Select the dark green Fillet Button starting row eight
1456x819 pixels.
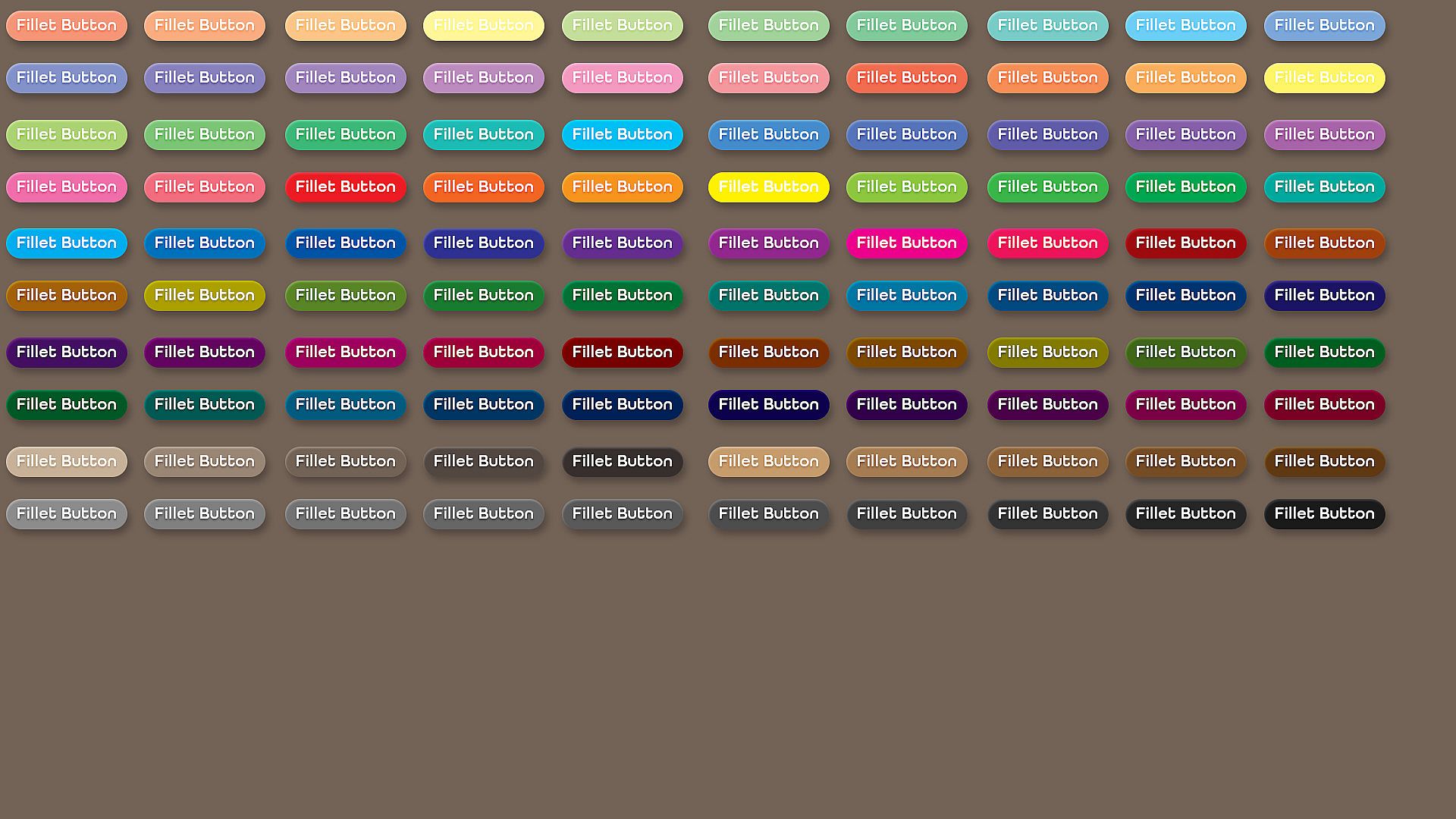67,404
